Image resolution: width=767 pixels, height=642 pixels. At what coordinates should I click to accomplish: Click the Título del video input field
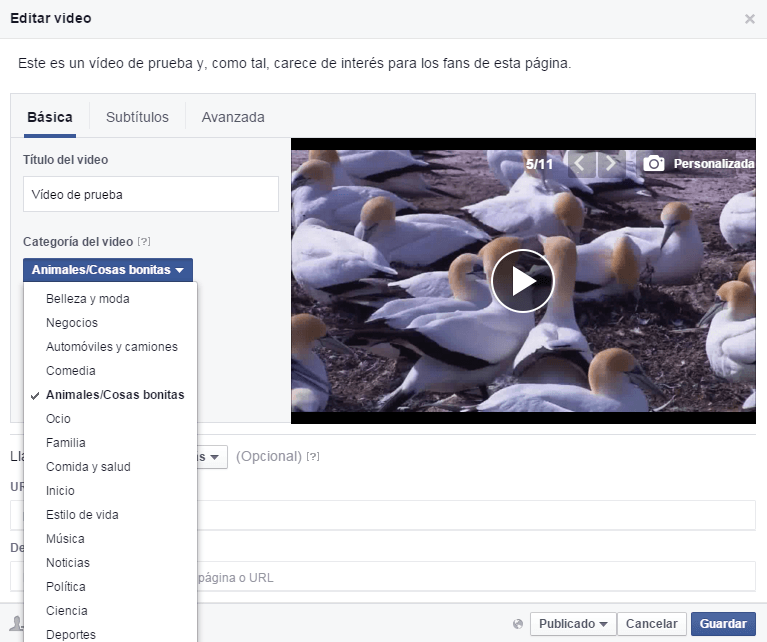click(x=151, y=194)
